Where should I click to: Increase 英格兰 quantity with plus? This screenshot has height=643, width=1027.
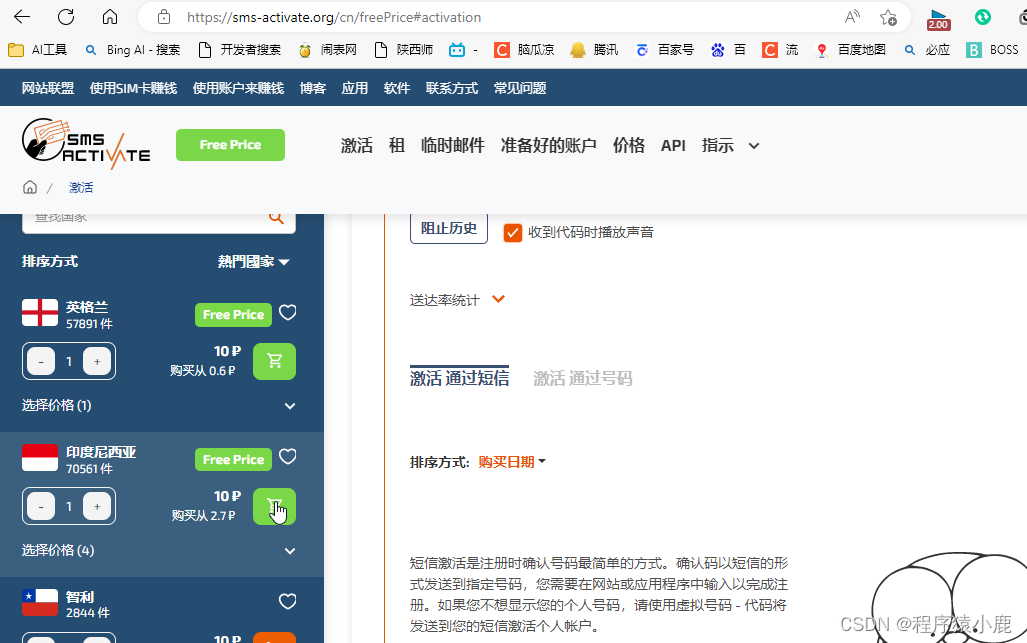[97, 361]
